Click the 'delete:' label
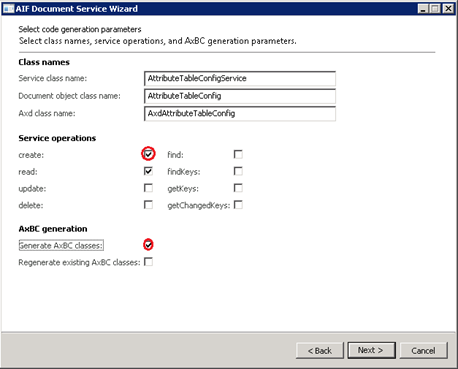 tap(31, 205)
